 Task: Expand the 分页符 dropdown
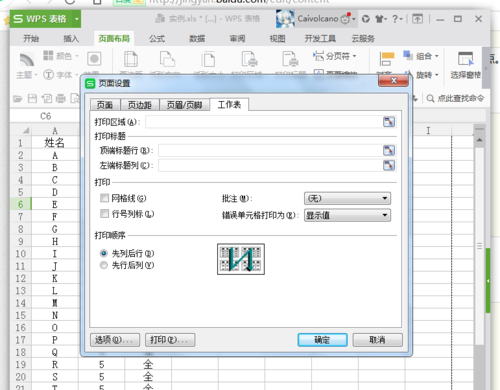354,56
